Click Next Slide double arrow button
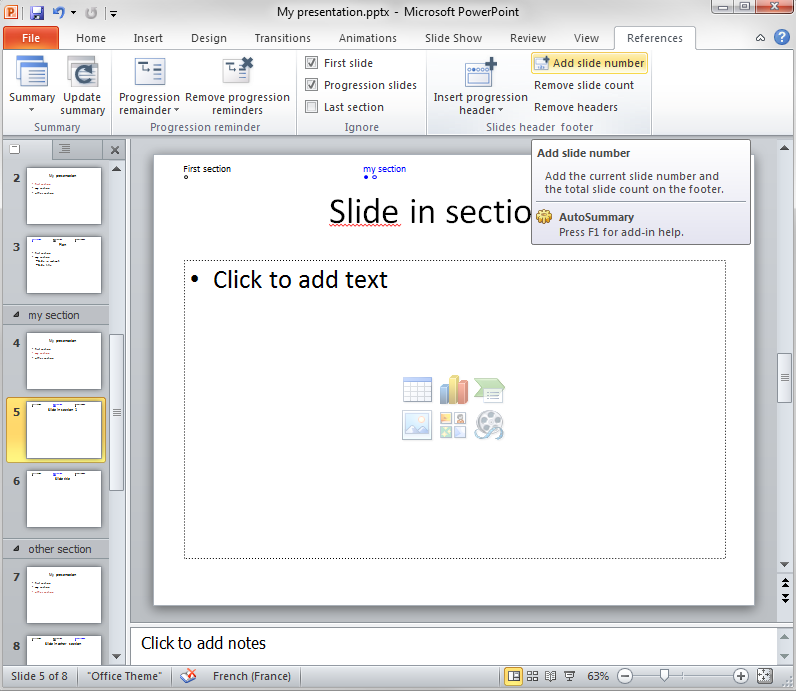 (x=785, y=598)
